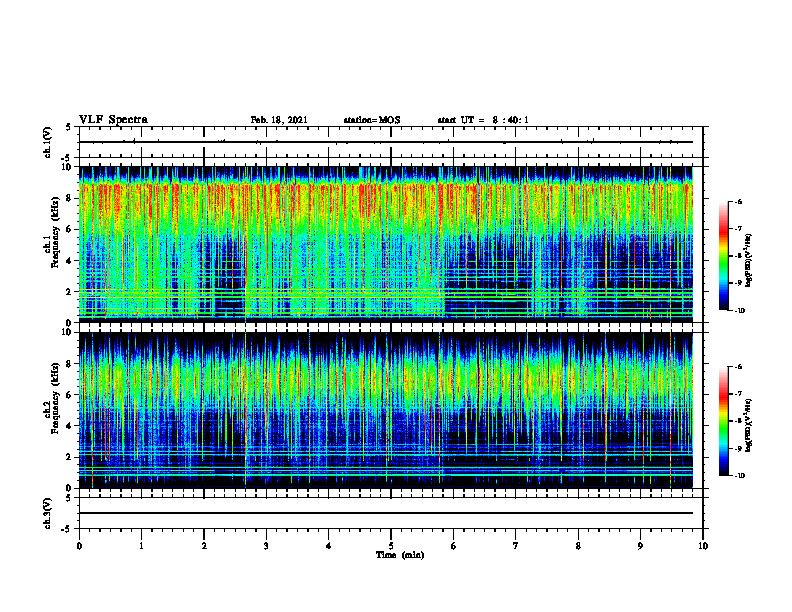792x612 pixels.
Task: Click the ch.1 voltage waveform trace
Action: tap(386, 142)
